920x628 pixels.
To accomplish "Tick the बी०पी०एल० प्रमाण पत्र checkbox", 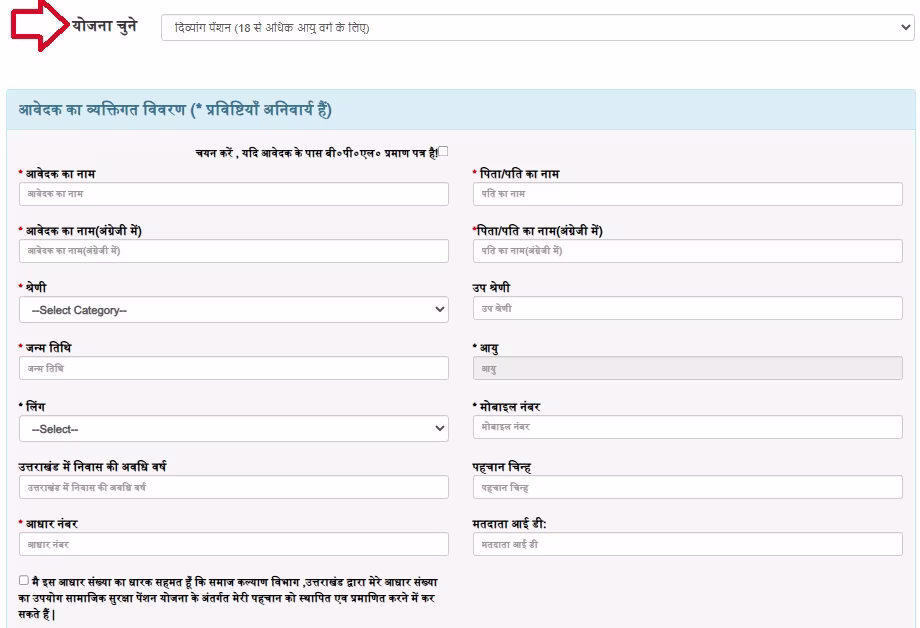I will click(x=444, y=151).
